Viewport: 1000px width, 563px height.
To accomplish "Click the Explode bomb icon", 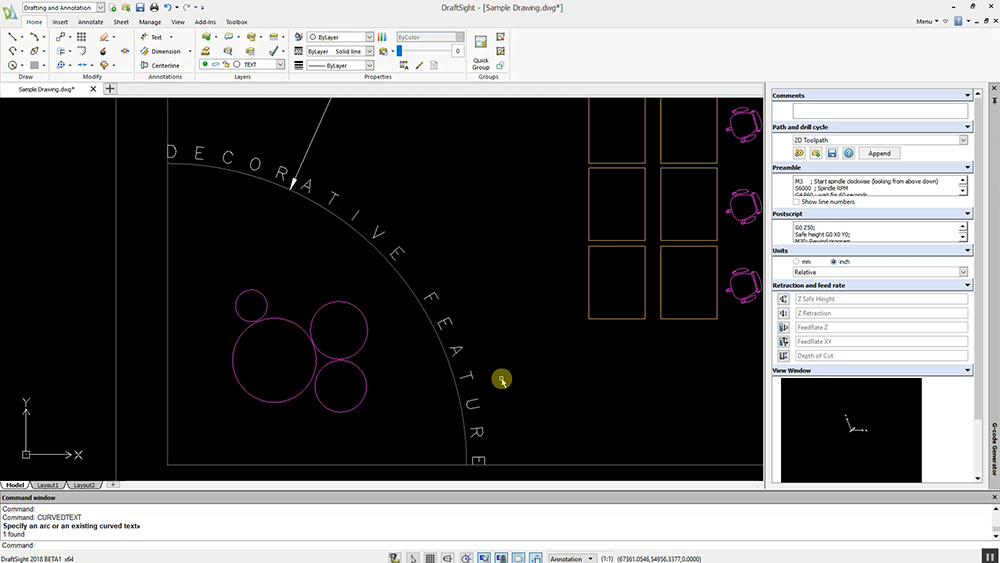I will click(x=103, y=51).
